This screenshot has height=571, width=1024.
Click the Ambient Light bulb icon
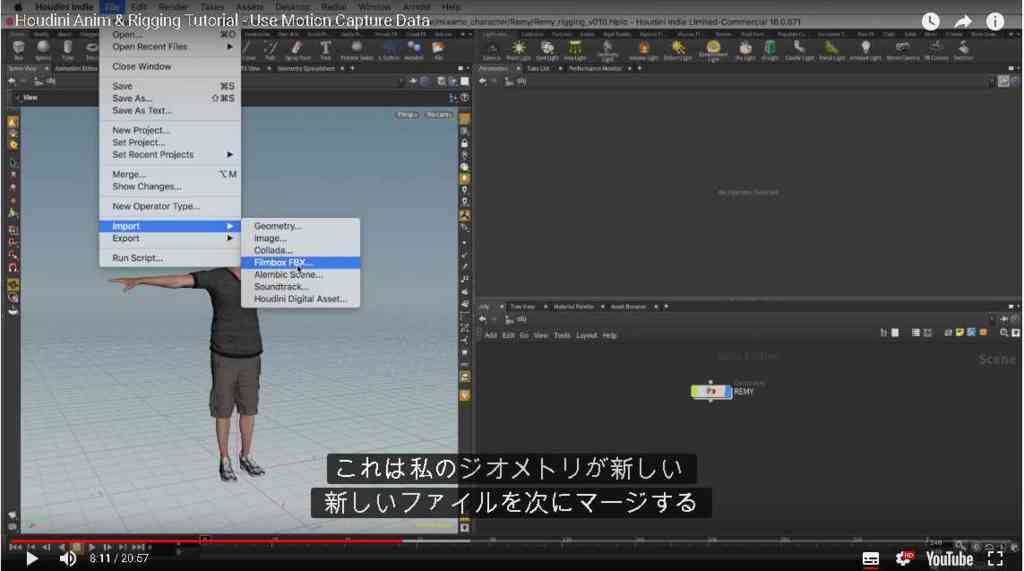(865, 50)
